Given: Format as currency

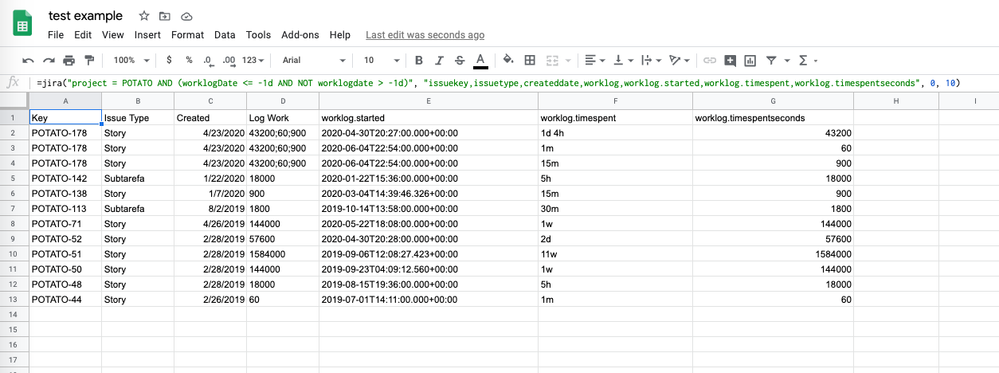Looking at the screenshot, I should pyautogui.click(x=169, y=60).
